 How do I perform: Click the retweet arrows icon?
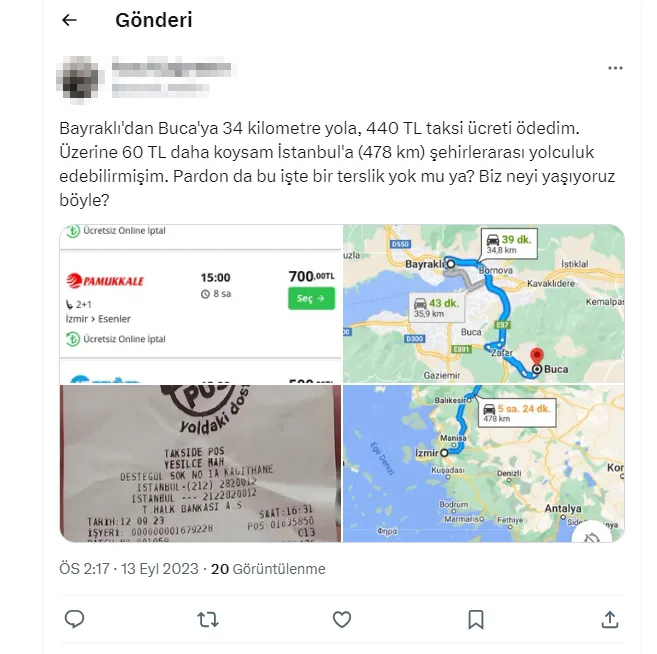click(x=208, y=619)
